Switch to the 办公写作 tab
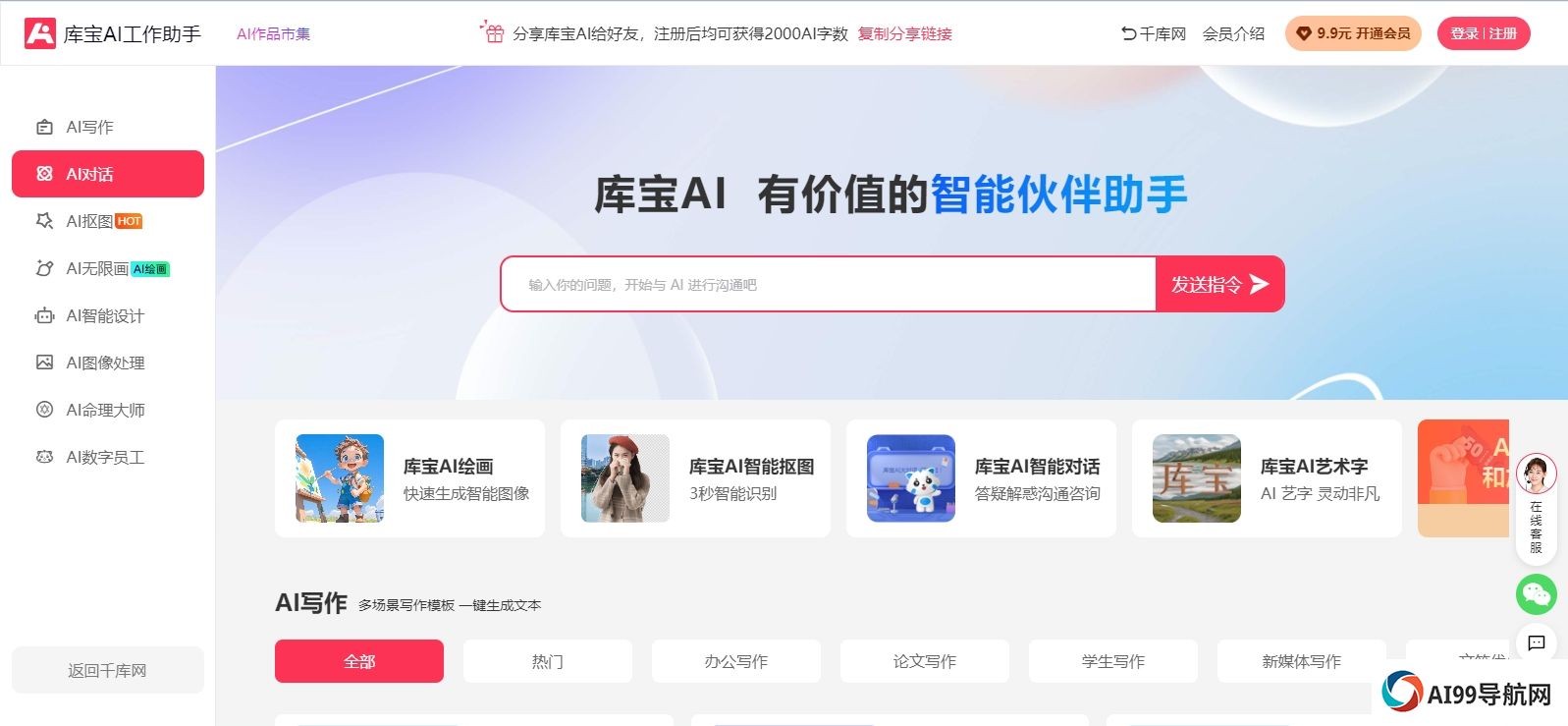The image size is (1568, 726). [x=736, y=661]
